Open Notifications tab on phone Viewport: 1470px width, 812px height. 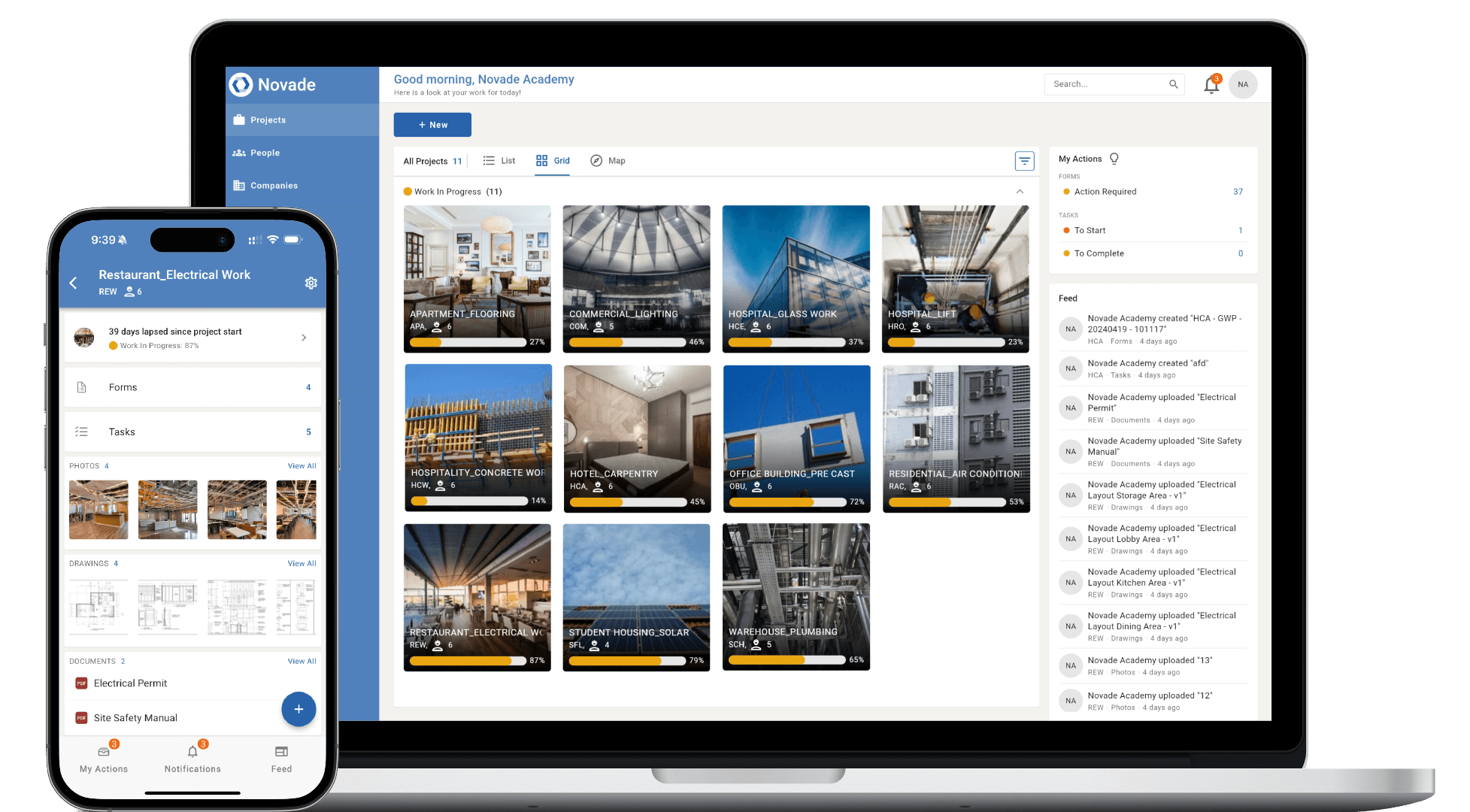click(192, 759)
